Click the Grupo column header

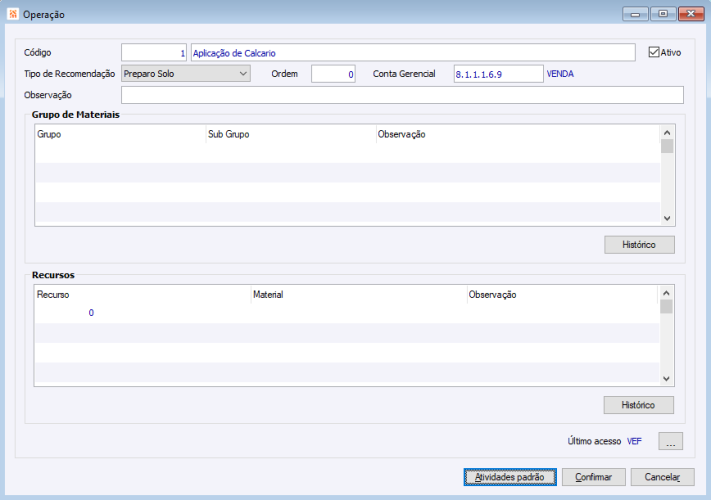121,134
